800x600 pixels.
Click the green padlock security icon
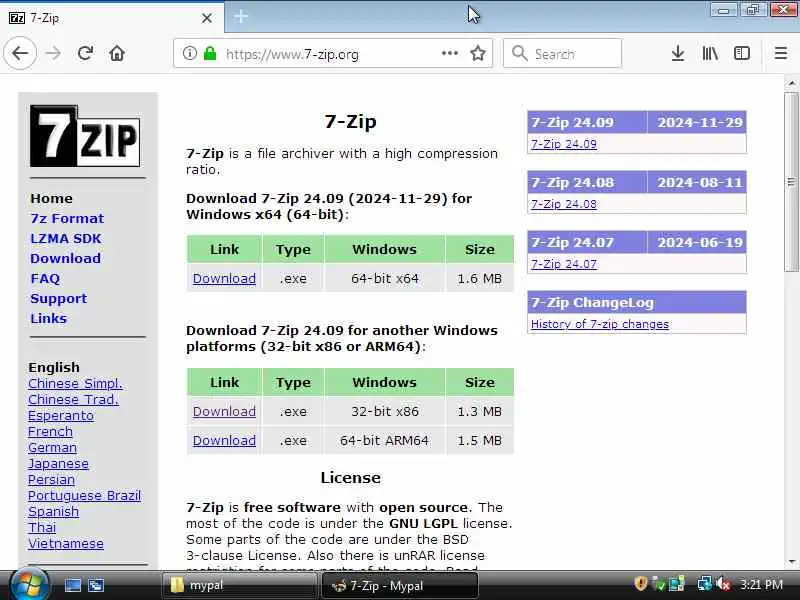click(x=210, y=53)
